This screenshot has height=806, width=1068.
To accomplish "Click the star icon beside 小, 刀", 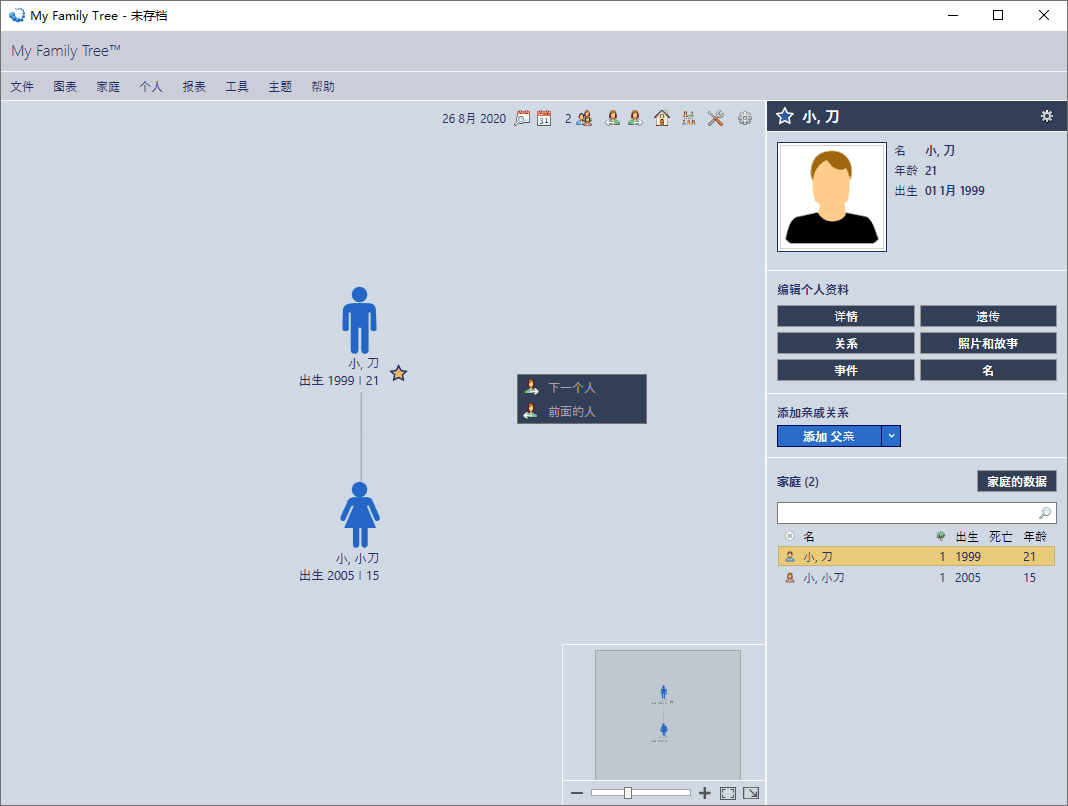I will (x=397, y=373).
